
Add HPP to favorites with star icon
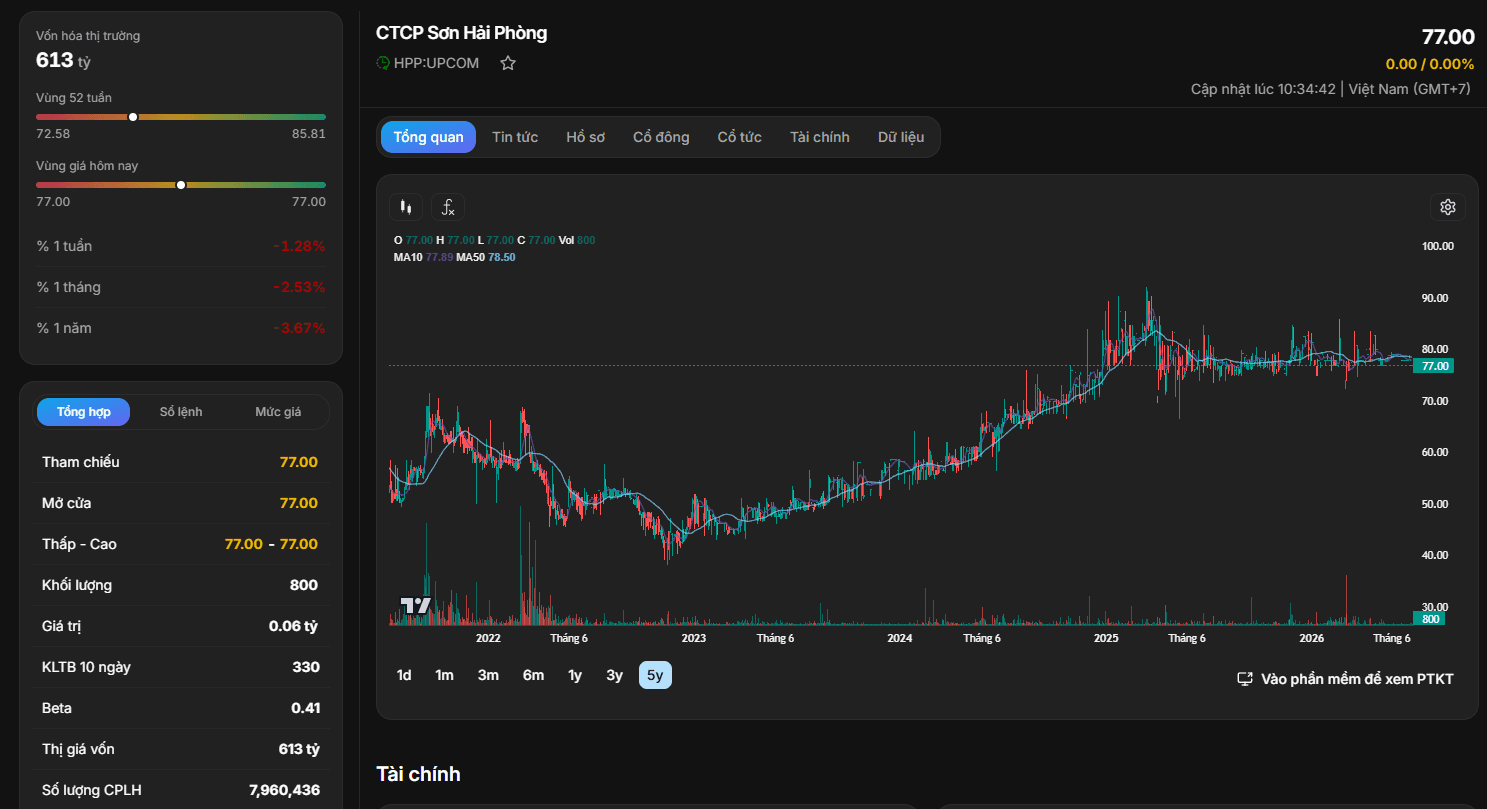pos(508,63)
